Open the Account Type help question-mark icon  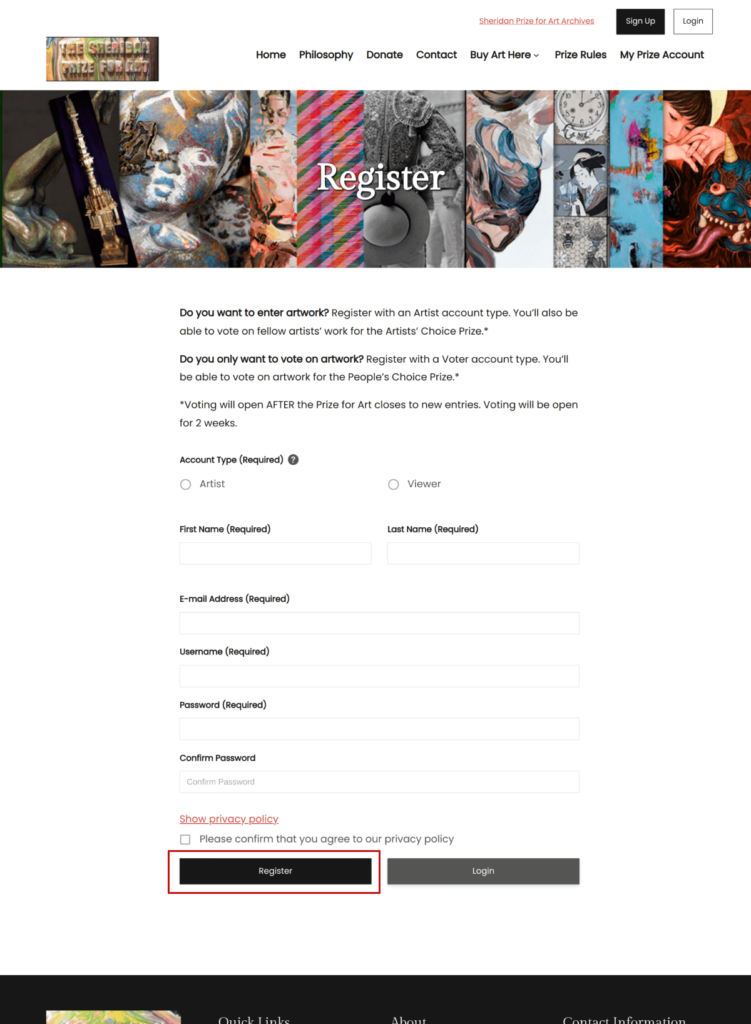point(293,460)
